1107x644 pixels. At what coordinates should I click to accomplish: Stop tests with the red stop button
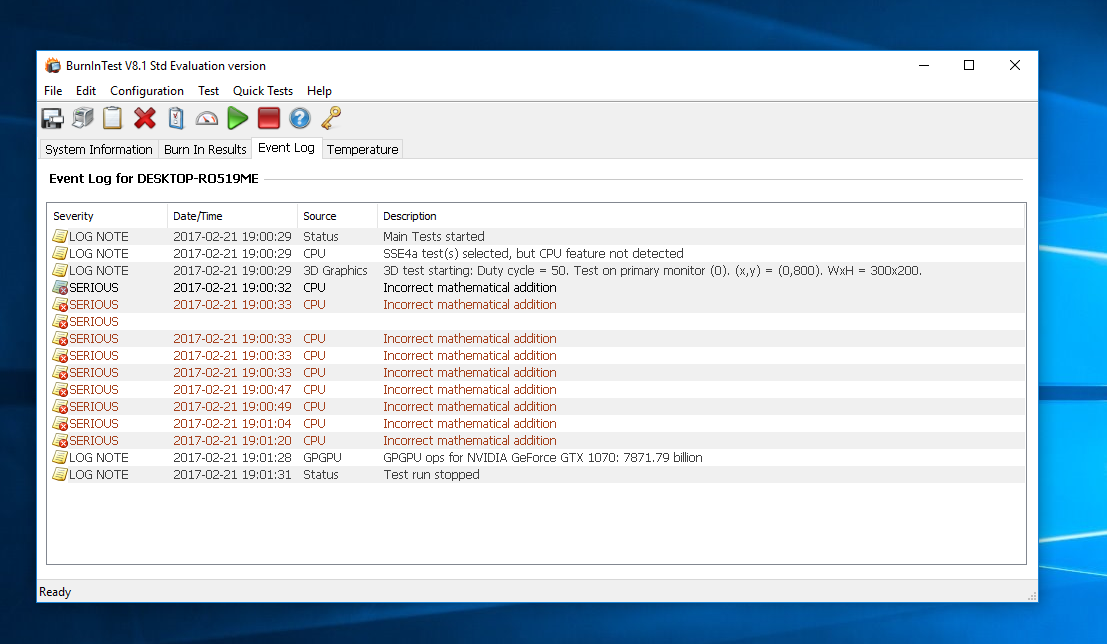(x=269, y=118)
